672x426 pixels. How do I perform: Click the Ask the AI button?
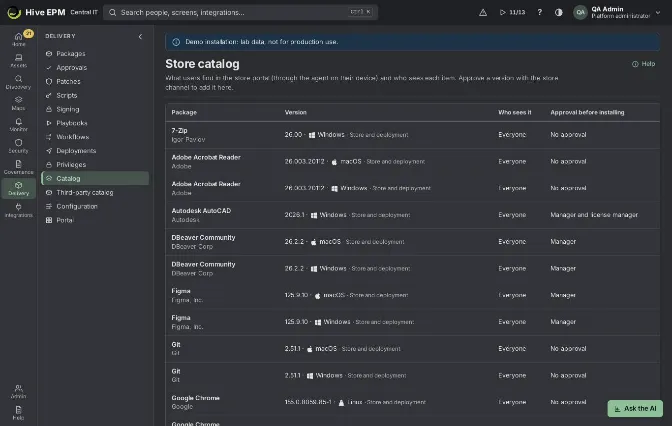click(x=635, y=408)
